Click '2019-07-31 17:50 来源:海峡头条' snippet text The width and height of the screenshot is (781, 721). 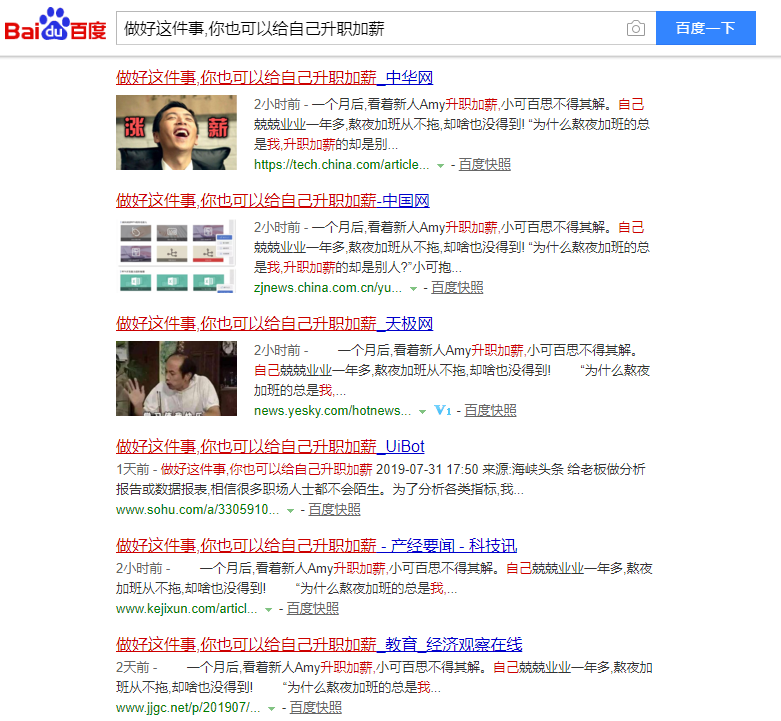(470, 469)
